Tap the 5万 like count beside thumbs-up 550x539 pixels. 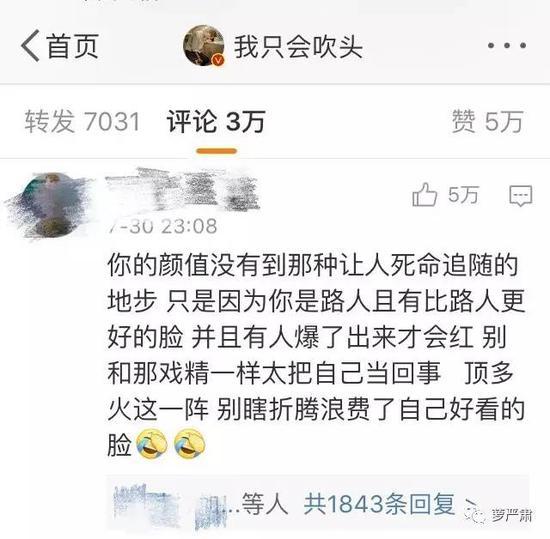click(x=463, y=195)
